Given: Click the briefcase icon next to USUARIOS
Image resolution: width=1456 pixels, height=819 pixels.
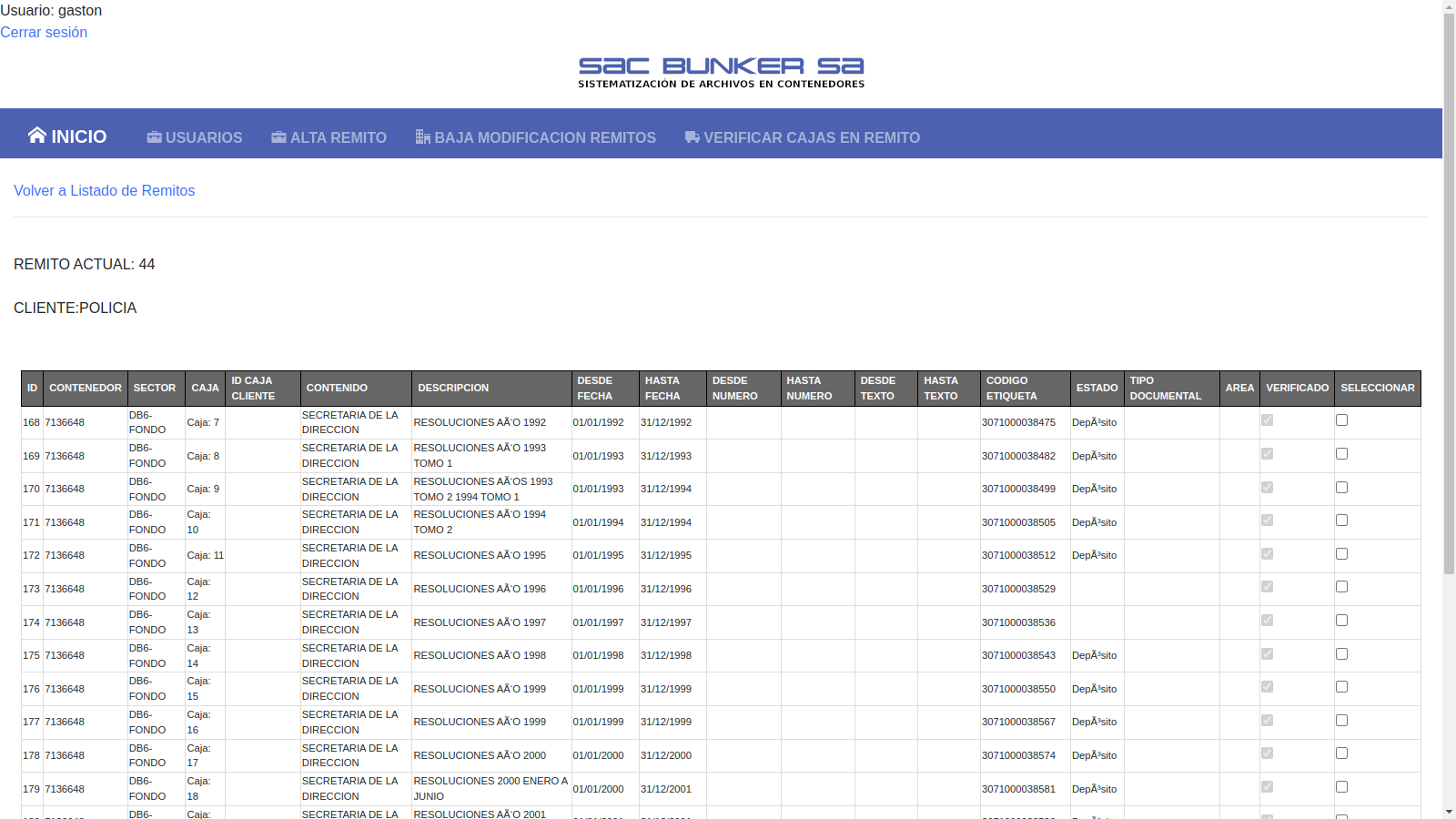Looking at the screenshot, I should 154,137.
